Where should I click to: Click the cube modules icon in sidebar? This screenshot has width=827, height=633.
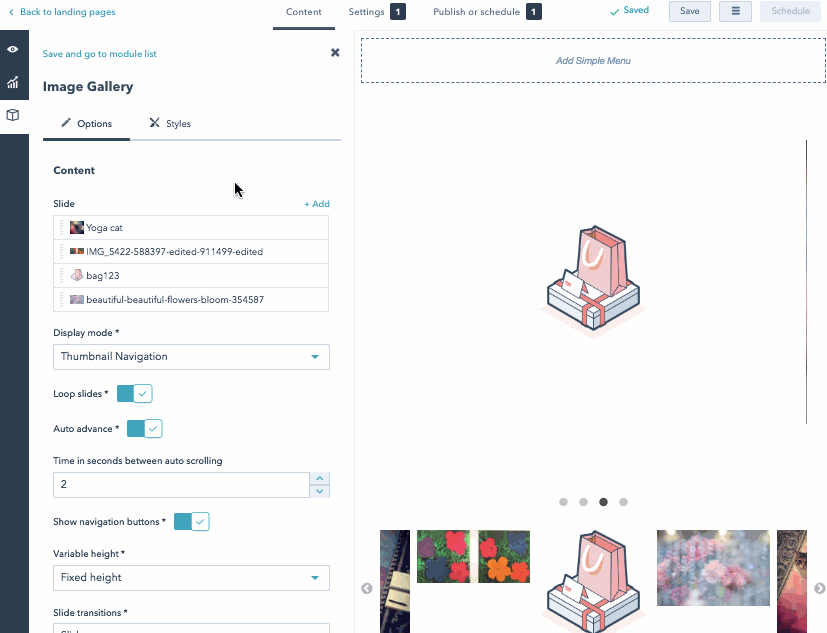[13, 115]
